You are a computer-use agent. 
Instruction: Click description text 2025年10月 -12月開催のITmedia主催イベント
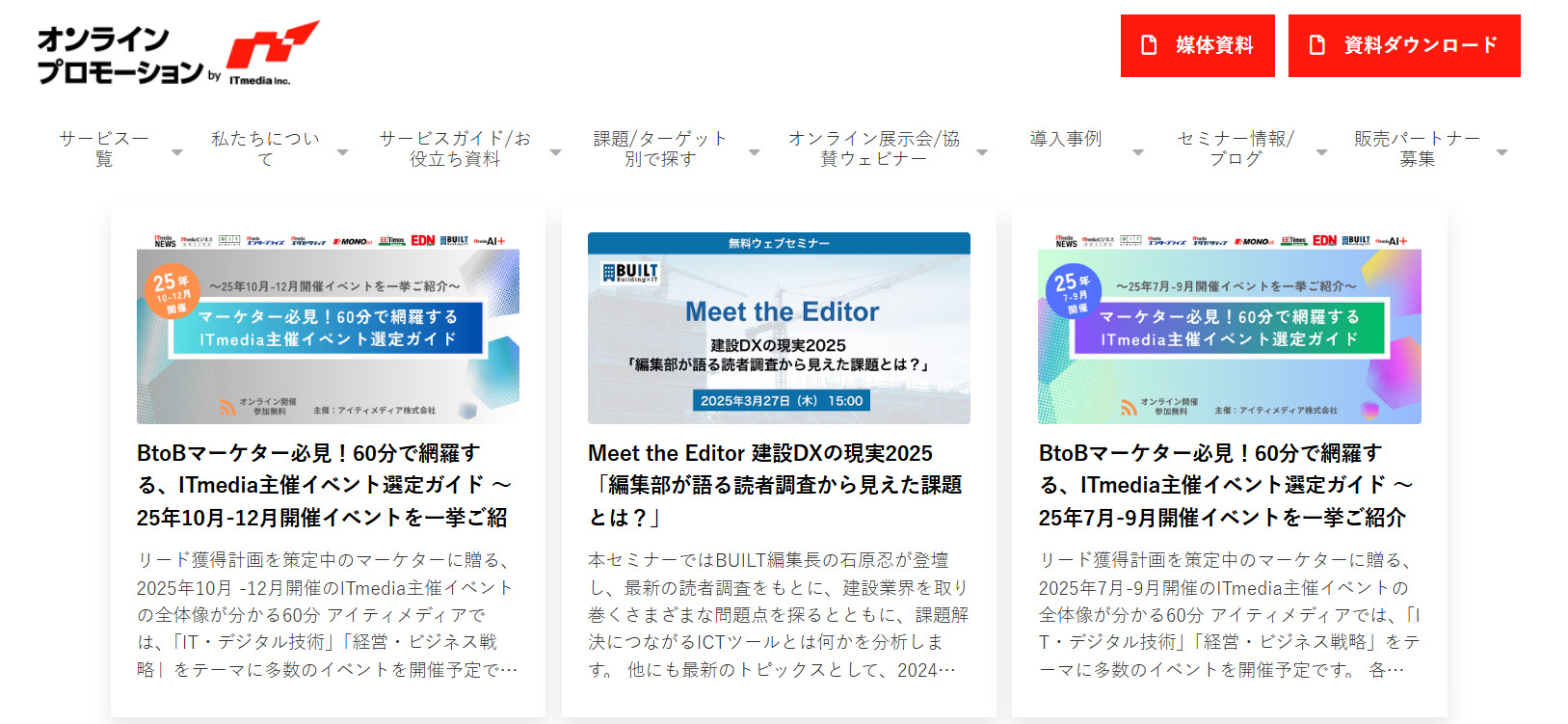point(325,587)
